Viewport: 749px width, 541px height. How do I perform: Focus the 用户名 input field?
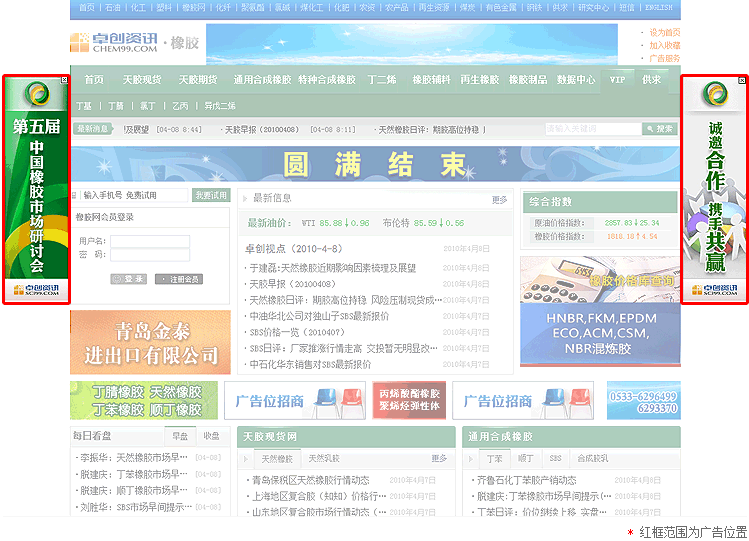150,241
